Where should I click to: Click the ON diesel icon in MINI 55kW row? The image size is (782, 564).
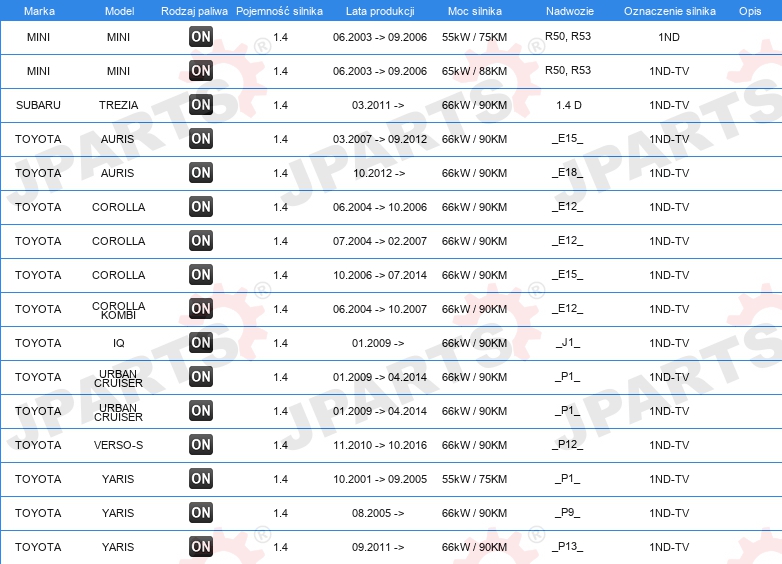pyautogui.click(x=201, y=36)
